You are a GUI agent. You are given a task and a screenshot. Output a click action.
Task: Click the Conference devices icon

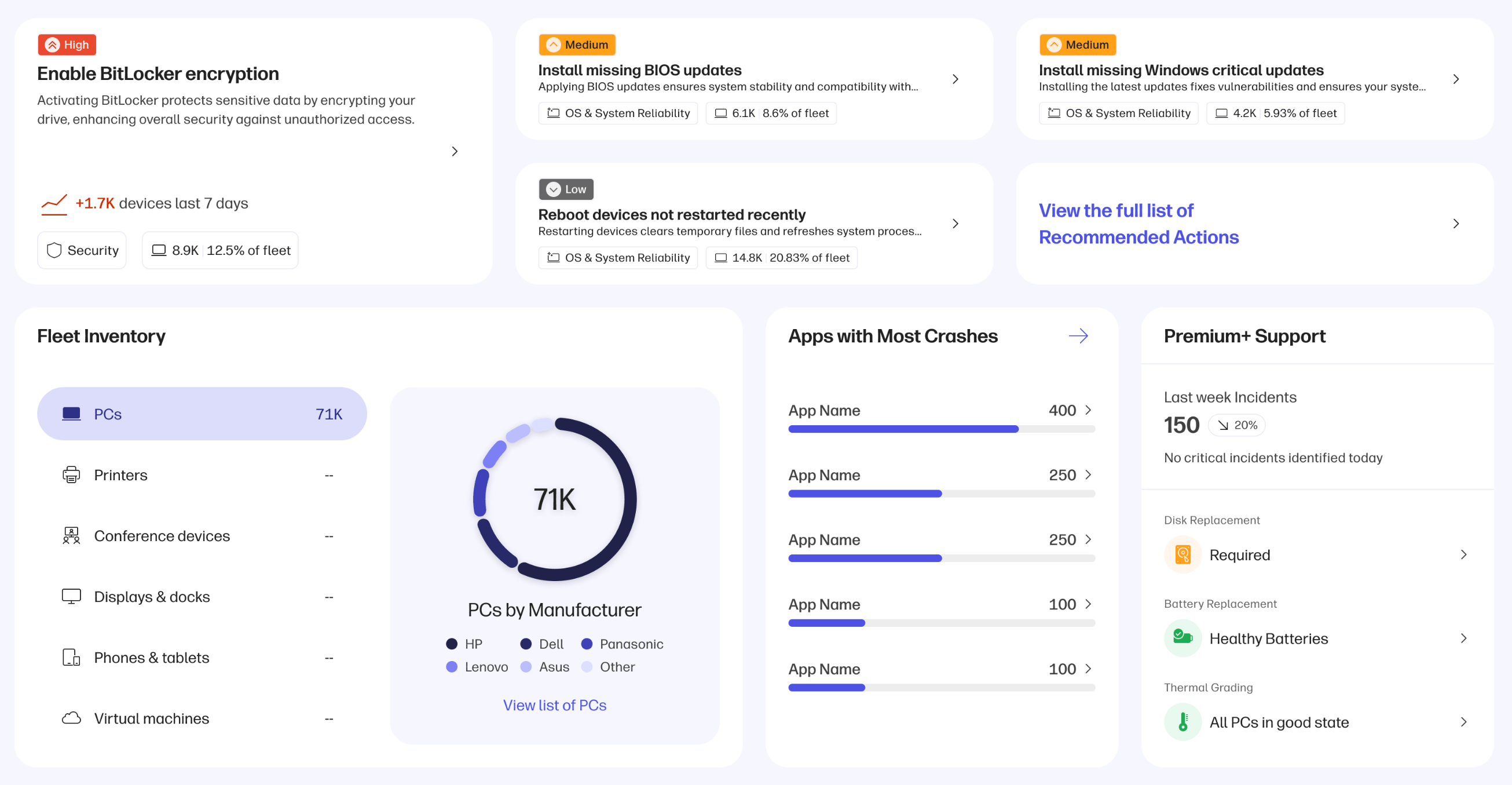pos(71,535)
